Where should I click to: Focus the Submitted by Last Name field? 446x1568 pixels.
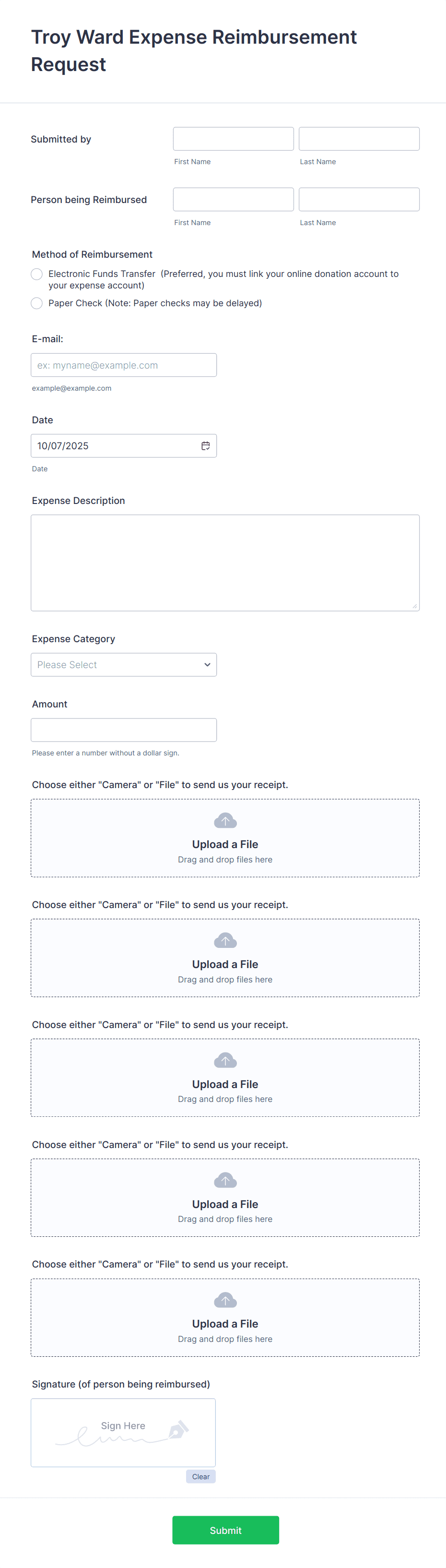pos(359,139)
